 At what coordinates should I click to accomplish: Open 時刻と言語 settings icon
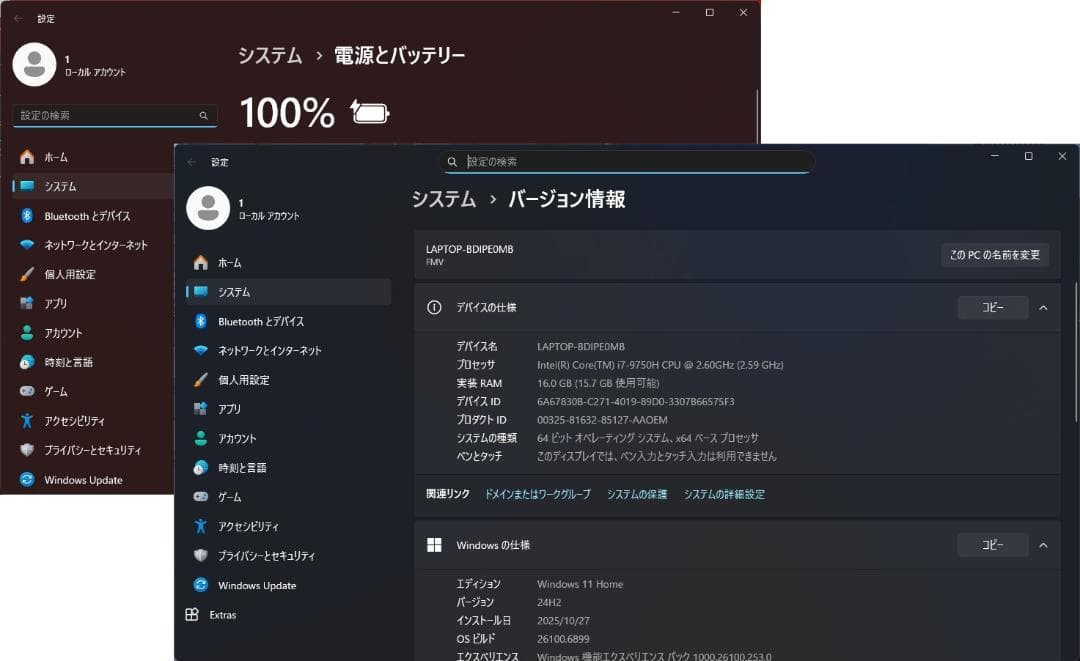click(x=200, y=467)
